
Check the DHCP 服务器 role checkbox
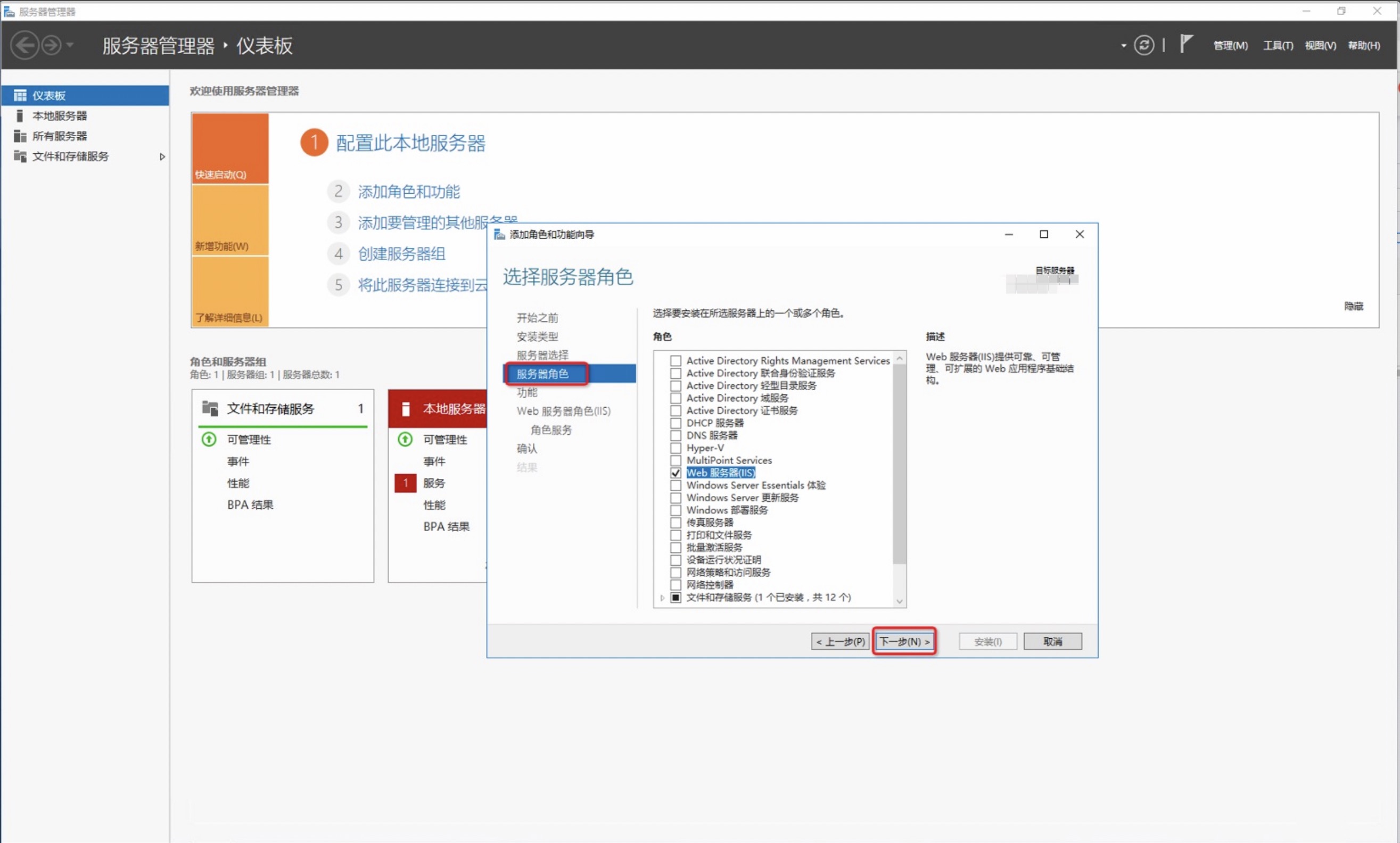coord(676,423)
